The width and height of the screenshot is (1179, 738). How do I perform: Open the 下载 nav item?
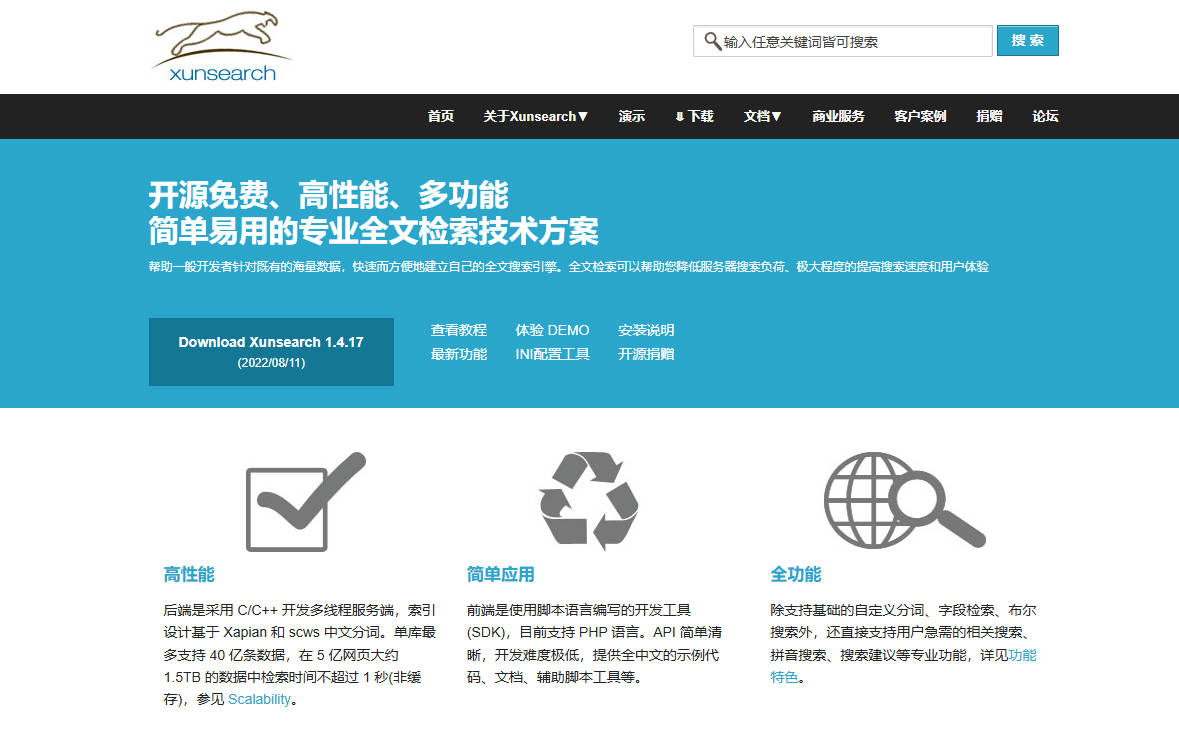click(x=694, y=116)
